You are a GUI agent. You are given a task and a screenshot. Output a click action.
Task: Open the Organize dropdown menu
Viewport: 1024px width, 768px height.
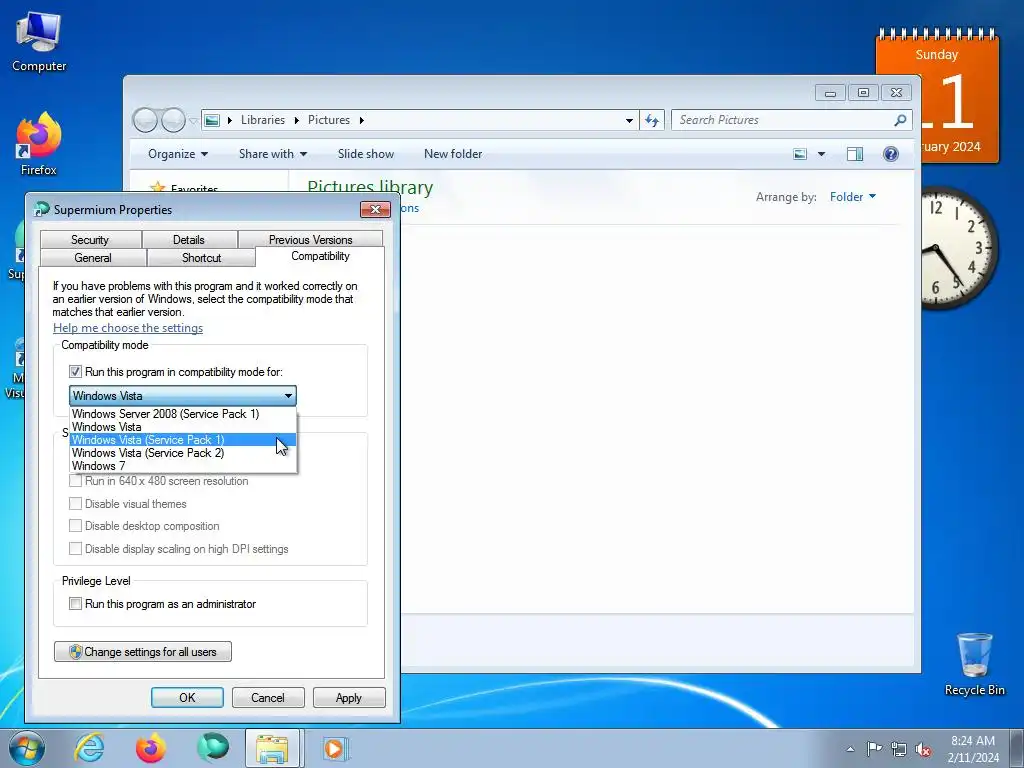click(178, 154)
